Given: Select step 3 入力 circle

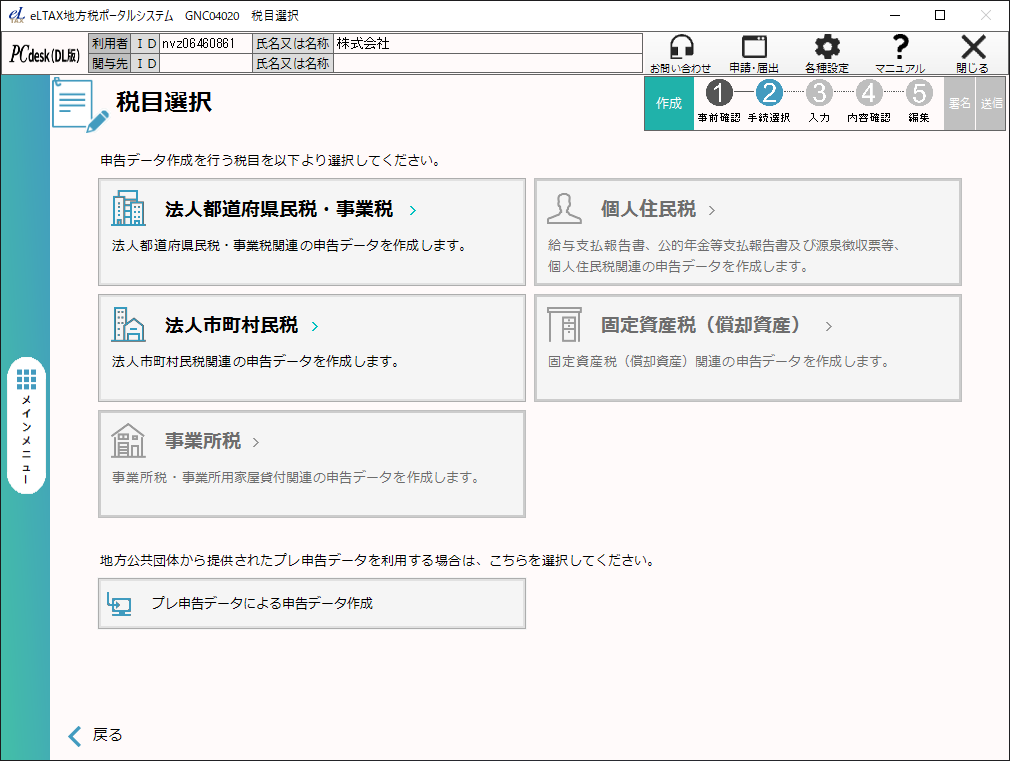Looking at the screenshot, I should pos(819,93).
